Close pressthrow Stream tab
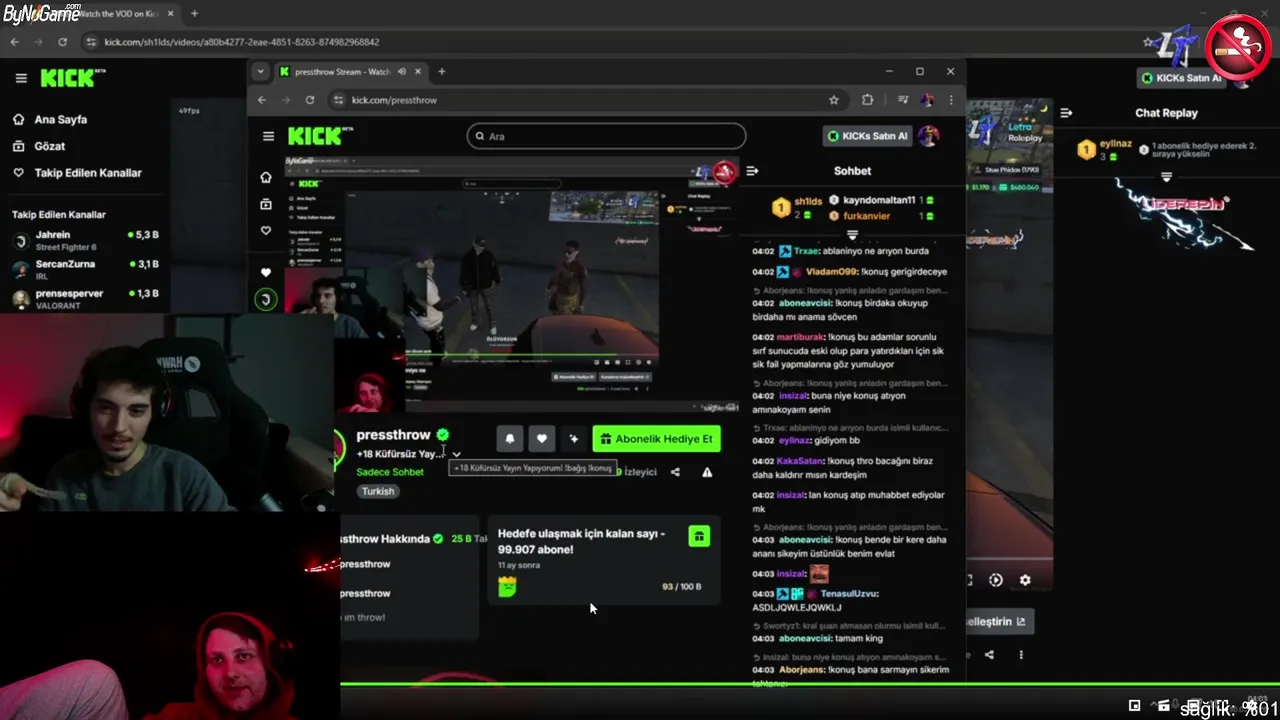This screenshot has width=1280, height=720. coord(418,72)
